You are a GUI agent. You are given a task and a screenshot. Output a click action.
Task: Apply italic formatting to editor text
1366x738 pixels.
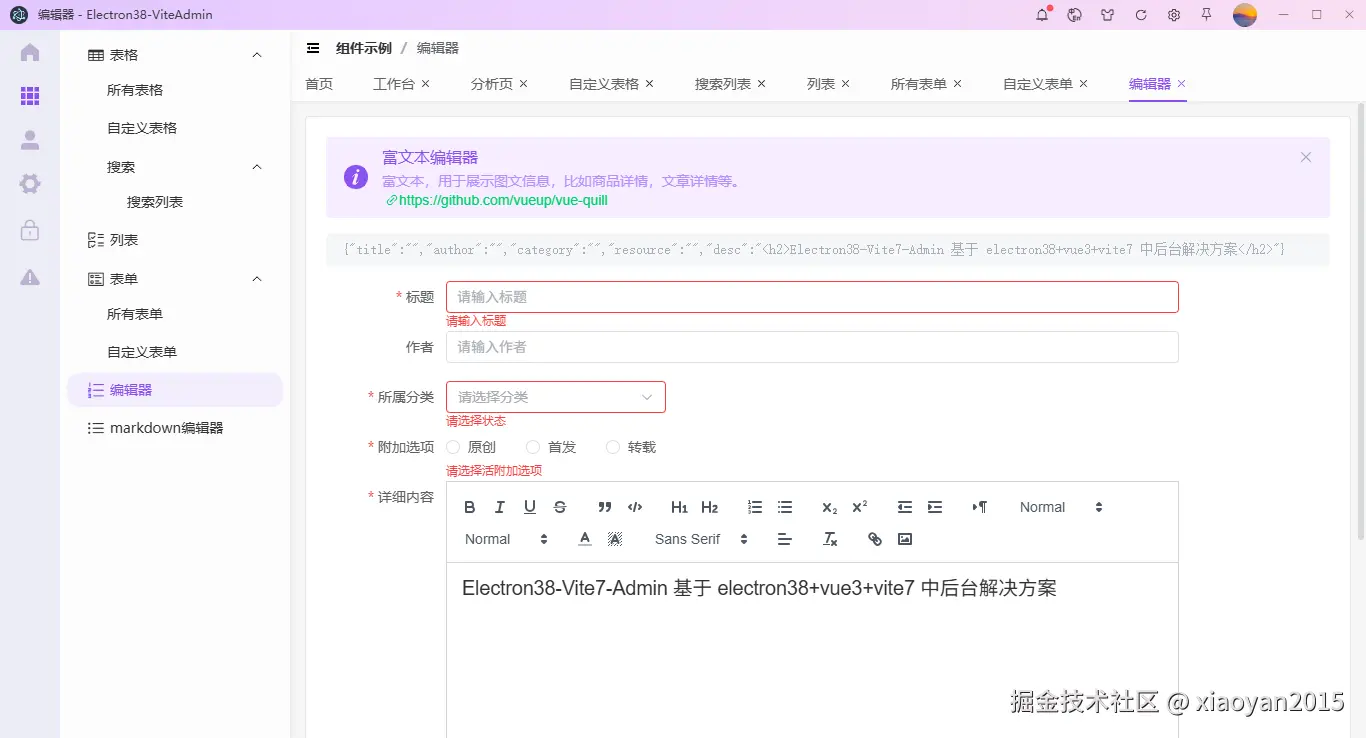tap(499, 507)
